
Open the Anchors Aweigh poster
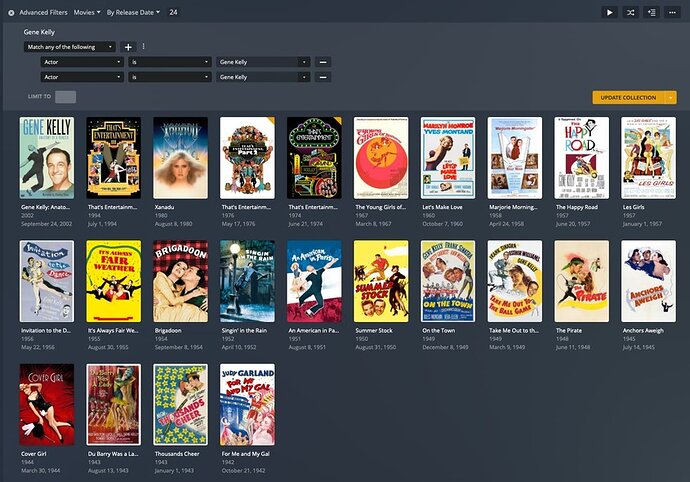(x=649, y=281)
